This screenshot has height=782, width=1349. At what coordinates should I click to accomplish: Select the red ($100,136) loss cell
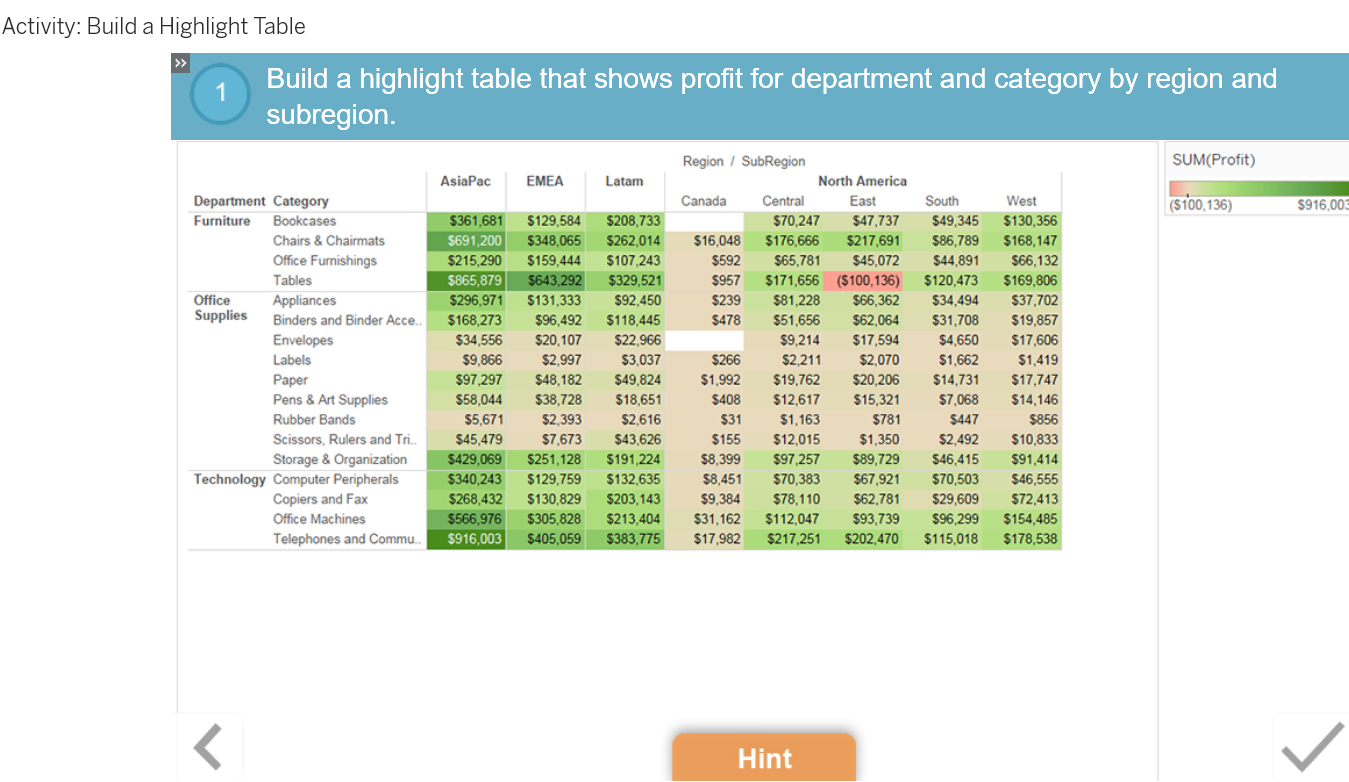pyautogui.click(x=863, y=281)
